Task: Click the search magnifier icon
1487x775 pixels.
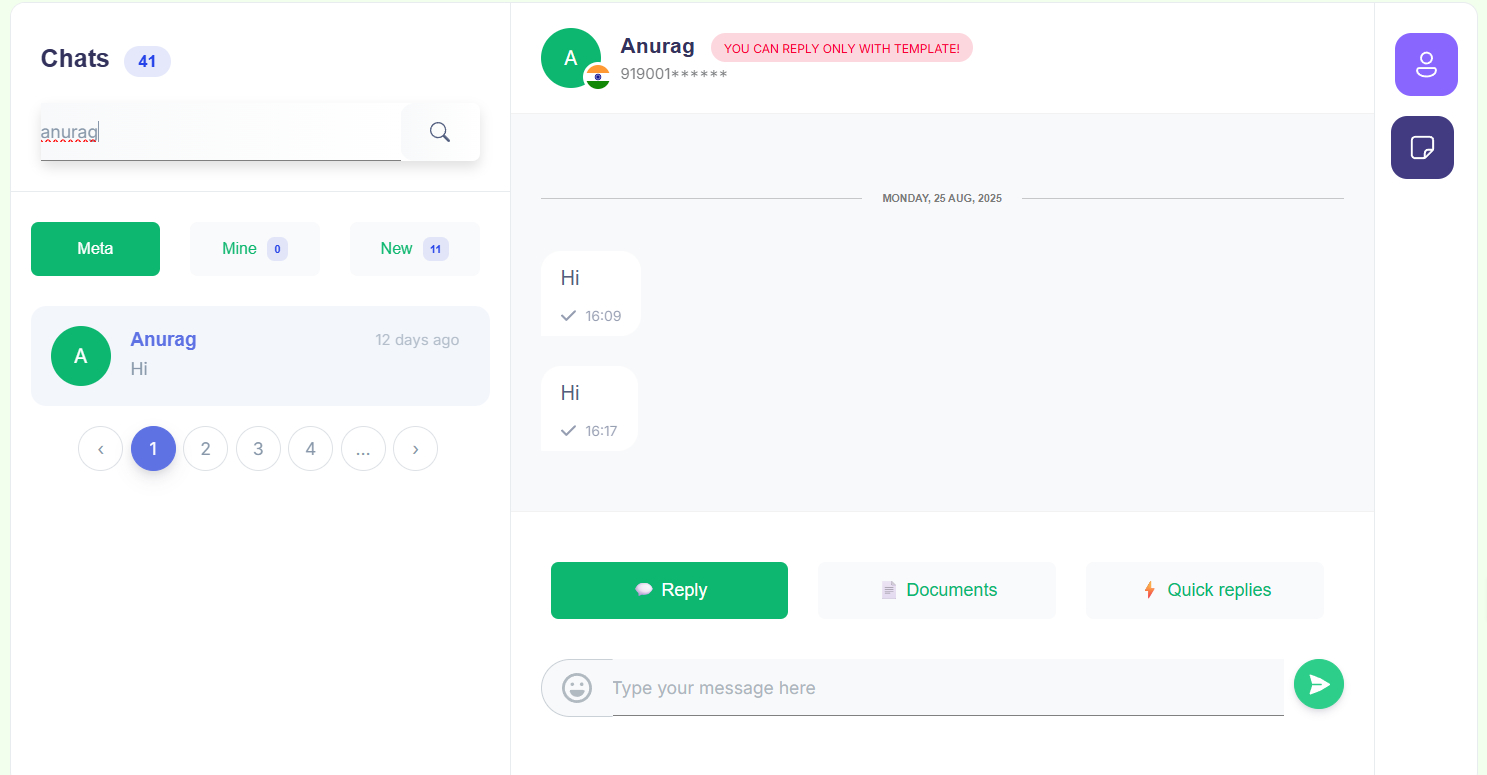Action: click(440, 132)
